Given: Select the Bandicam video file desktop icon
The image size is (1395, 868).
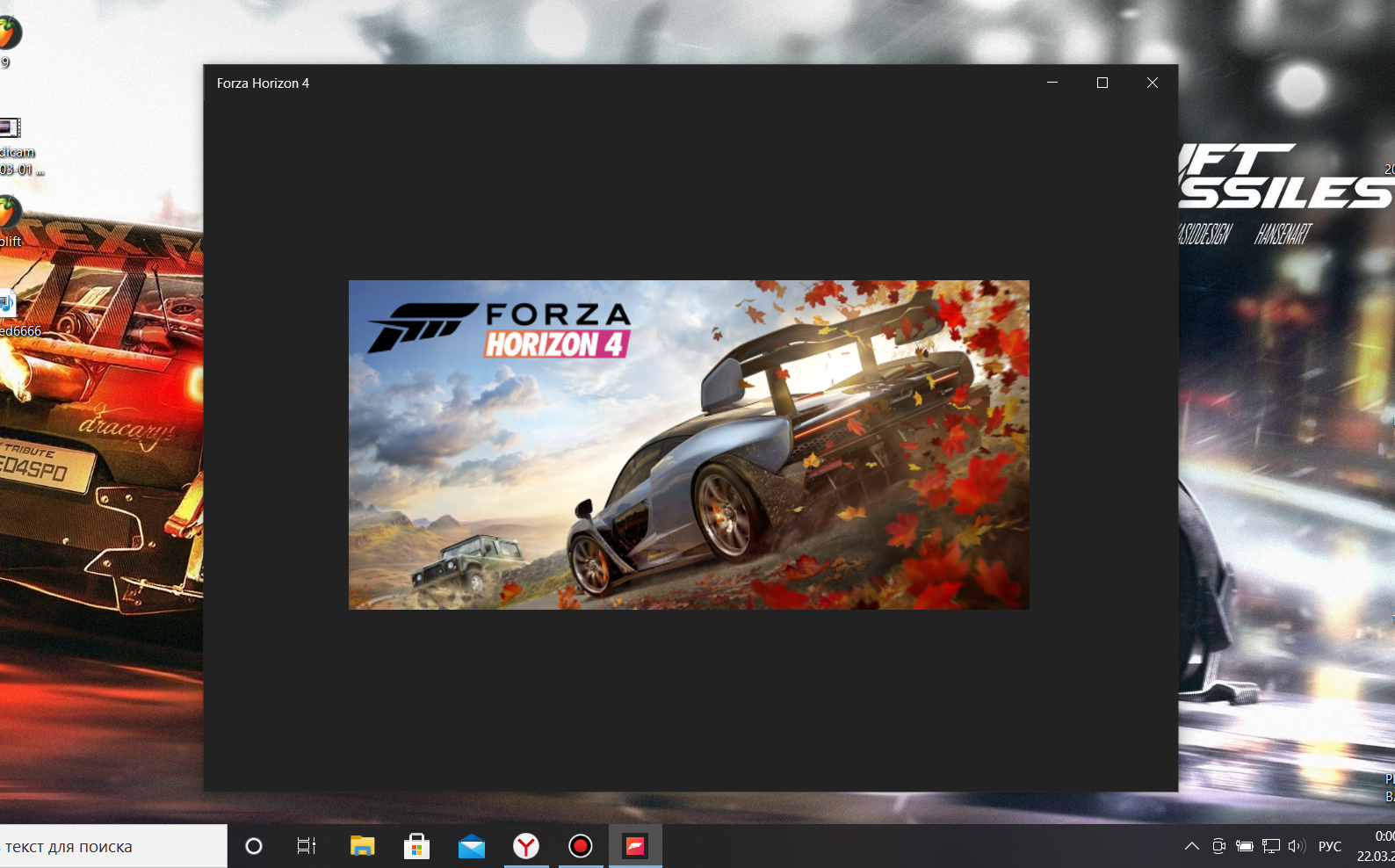Looking at the screenshot, I should 16,145.
